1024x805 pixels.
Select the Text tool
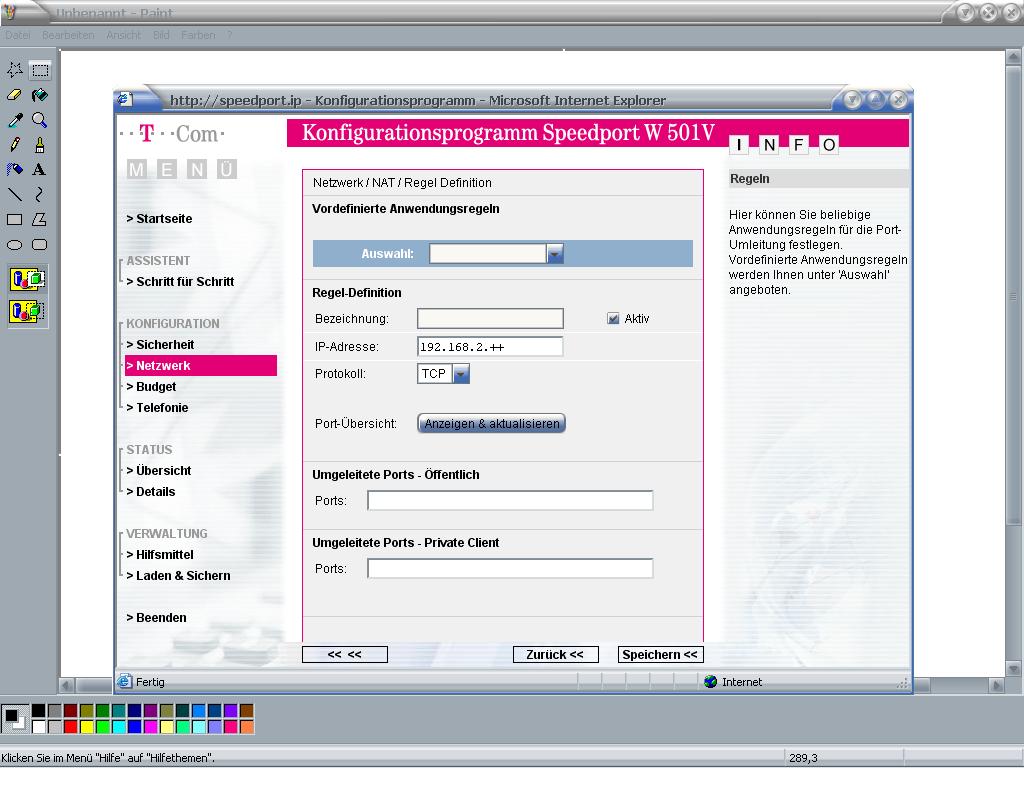[39, 170]
